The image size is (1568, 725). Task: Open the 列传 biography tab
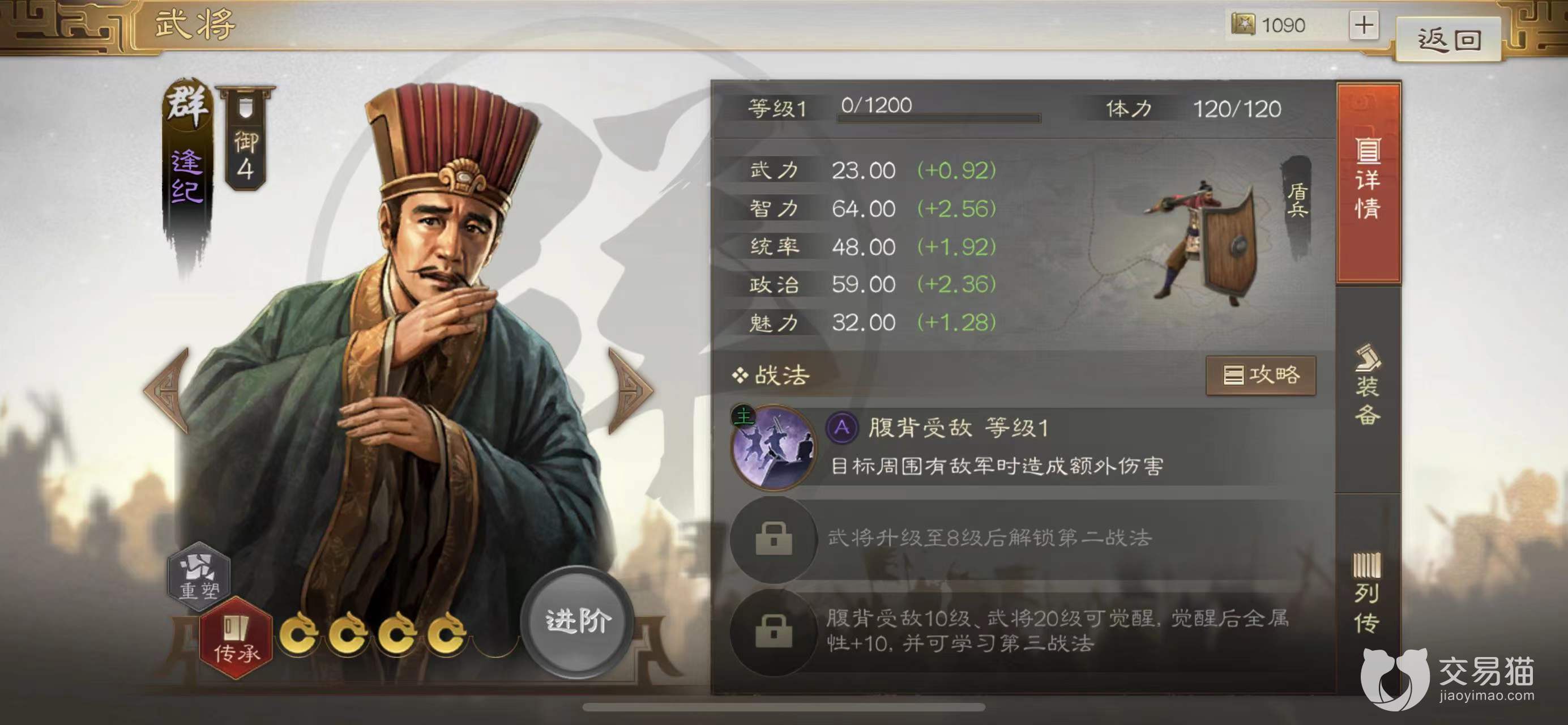point(1368,594)
